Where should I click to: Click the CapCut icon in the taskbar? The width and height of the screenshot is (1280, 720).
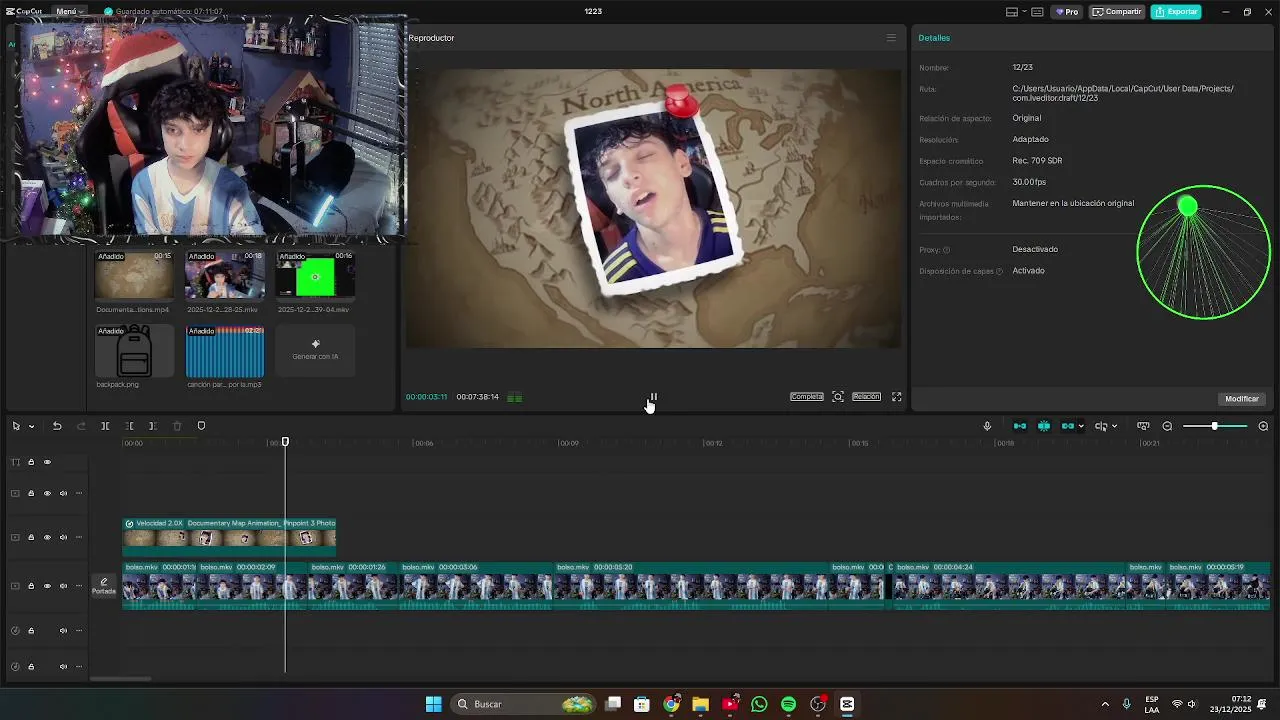pos(847,704)
